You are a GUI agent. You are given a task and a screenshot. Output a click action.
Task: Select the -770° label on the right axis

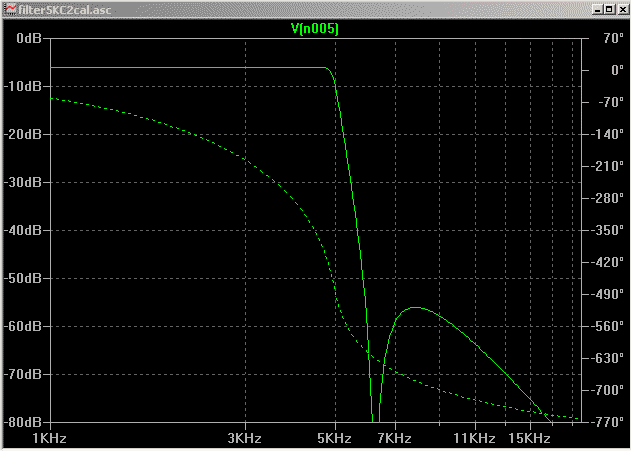[x=605, y=421]
